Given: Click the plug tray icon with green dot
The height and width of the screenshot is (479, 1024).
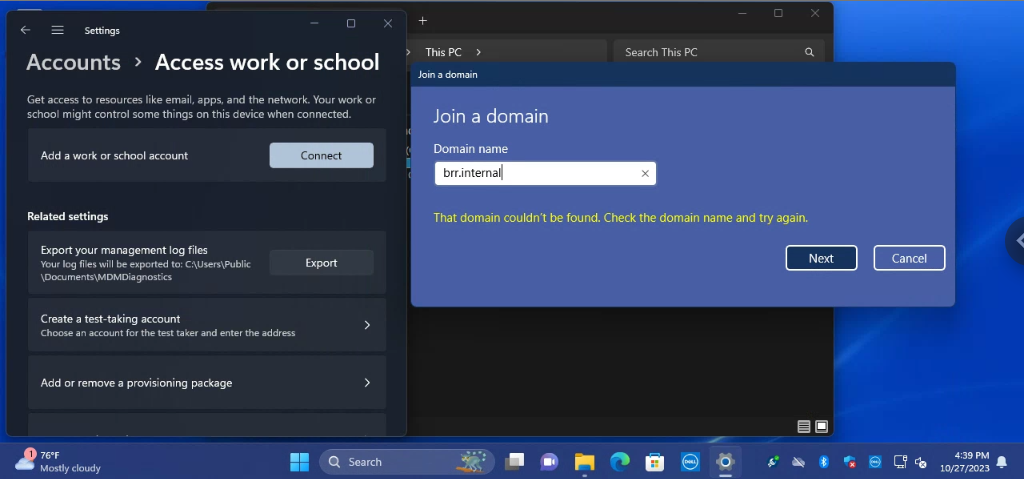Looking at the screenshot, I should 773,462.
